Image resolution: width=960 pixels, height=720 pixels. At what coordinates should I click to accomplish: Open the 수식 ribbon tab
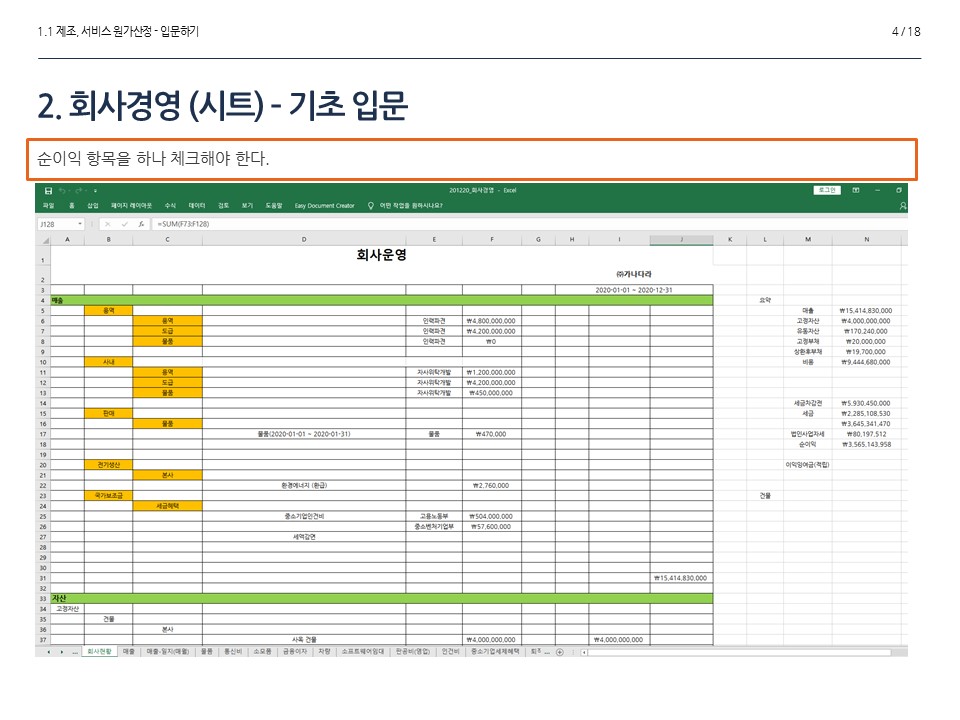[x=170, y=206]
